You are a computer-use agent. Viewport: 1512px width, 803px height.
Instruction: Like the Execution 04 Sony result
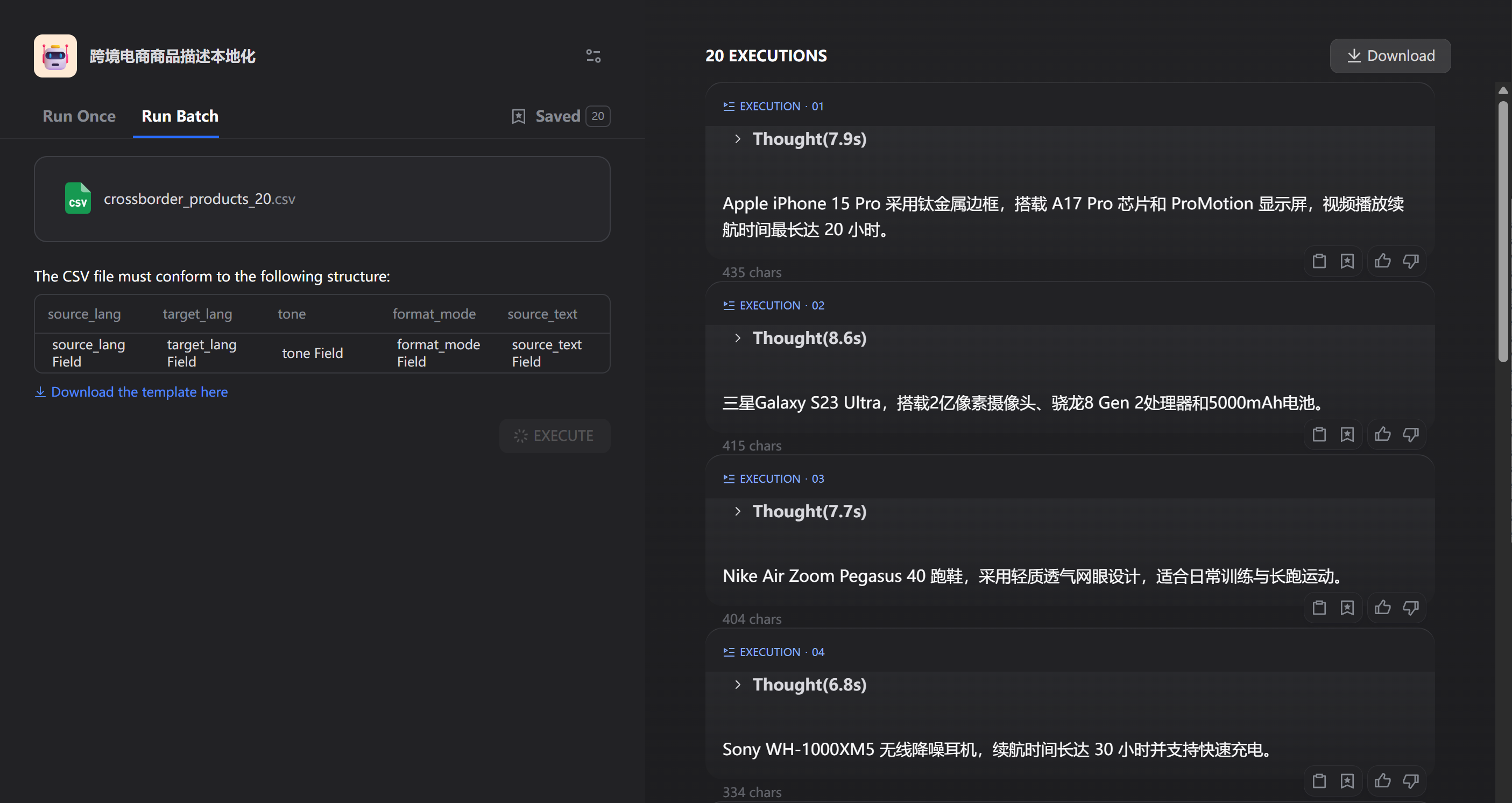(1382, 781)
